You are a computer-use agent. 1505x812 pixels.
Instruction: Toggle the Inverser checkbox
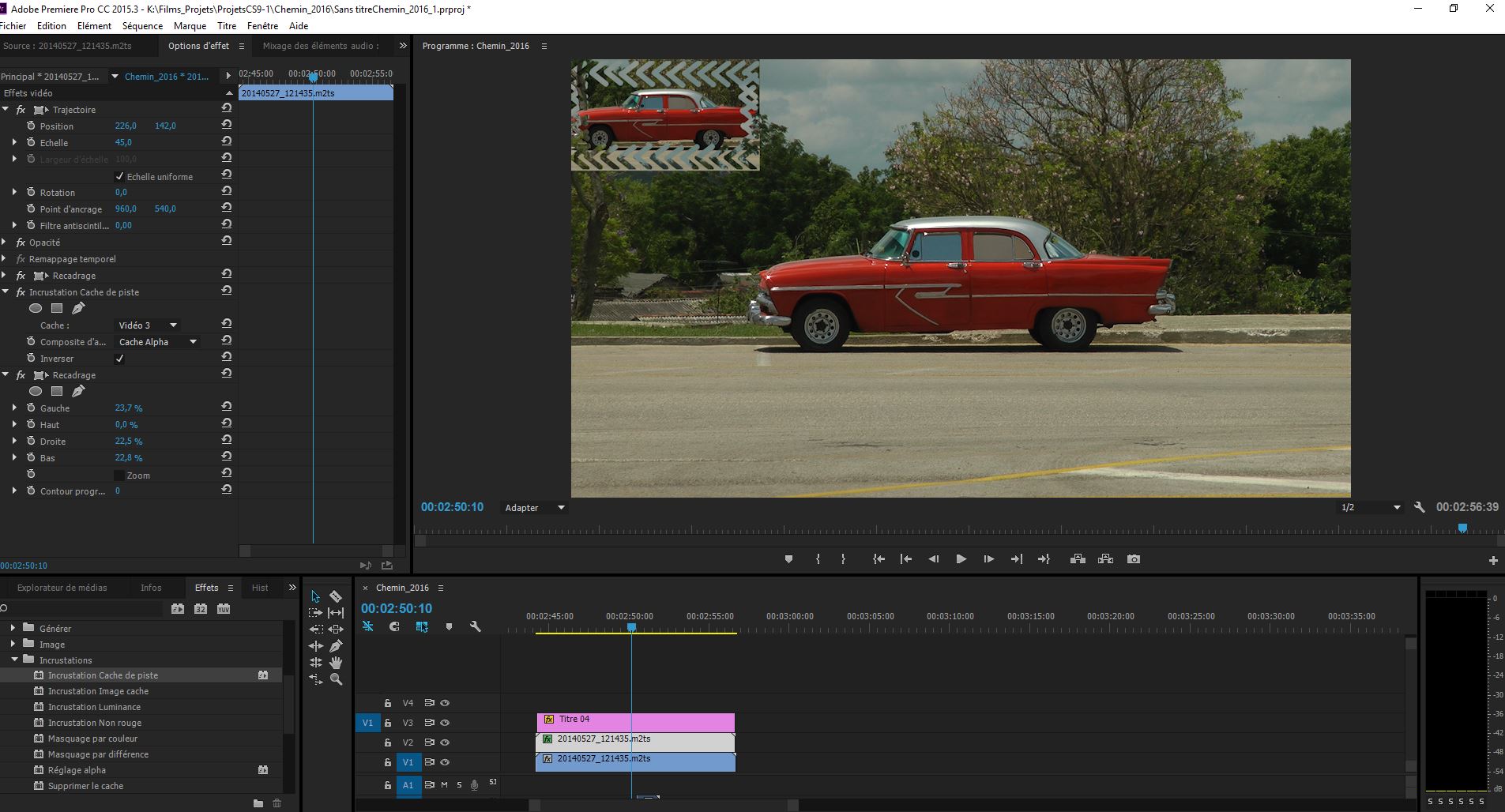pyautogui.click(x=119, y=359)
